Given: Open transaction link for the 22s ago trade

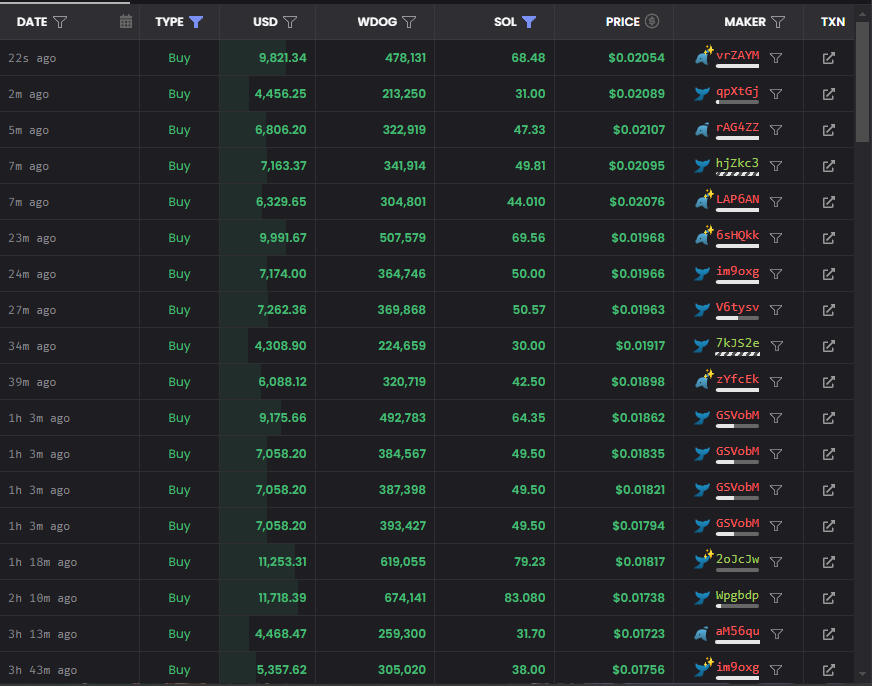Looking at the screenshot, I should tap(829, 58).
